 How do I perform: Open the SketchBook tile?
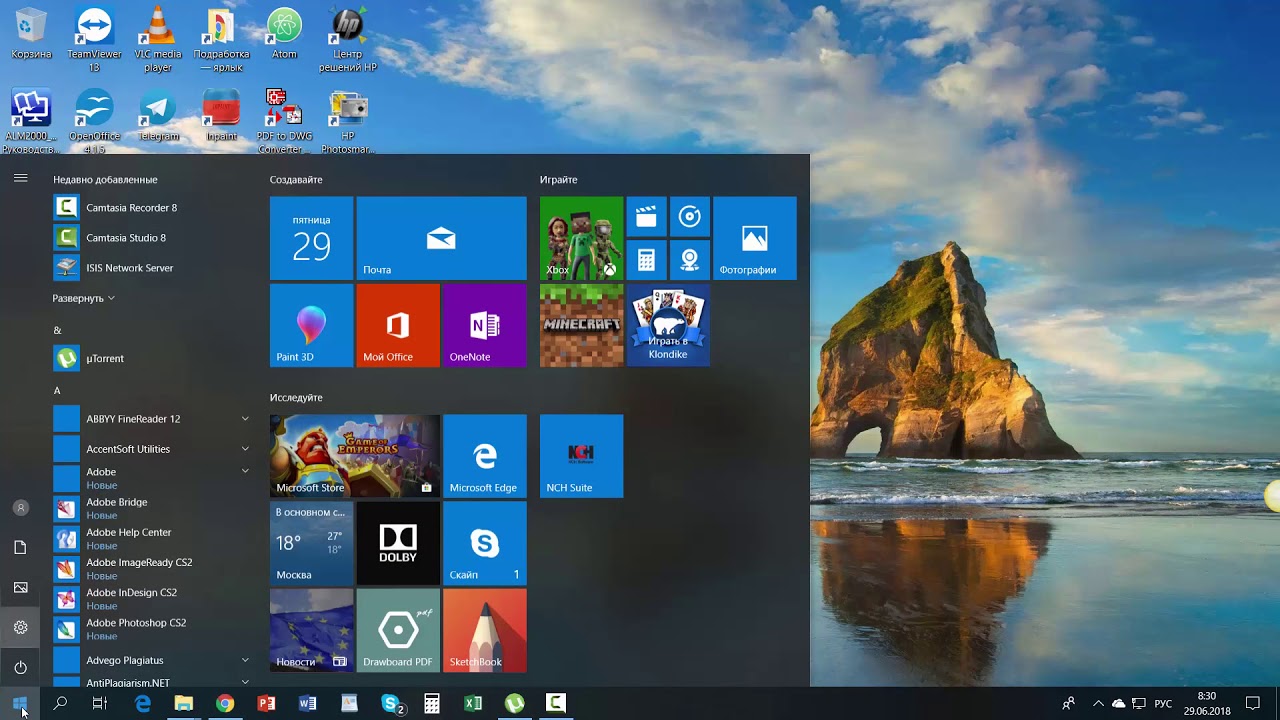pyautogui.click(x=484, y=630)
